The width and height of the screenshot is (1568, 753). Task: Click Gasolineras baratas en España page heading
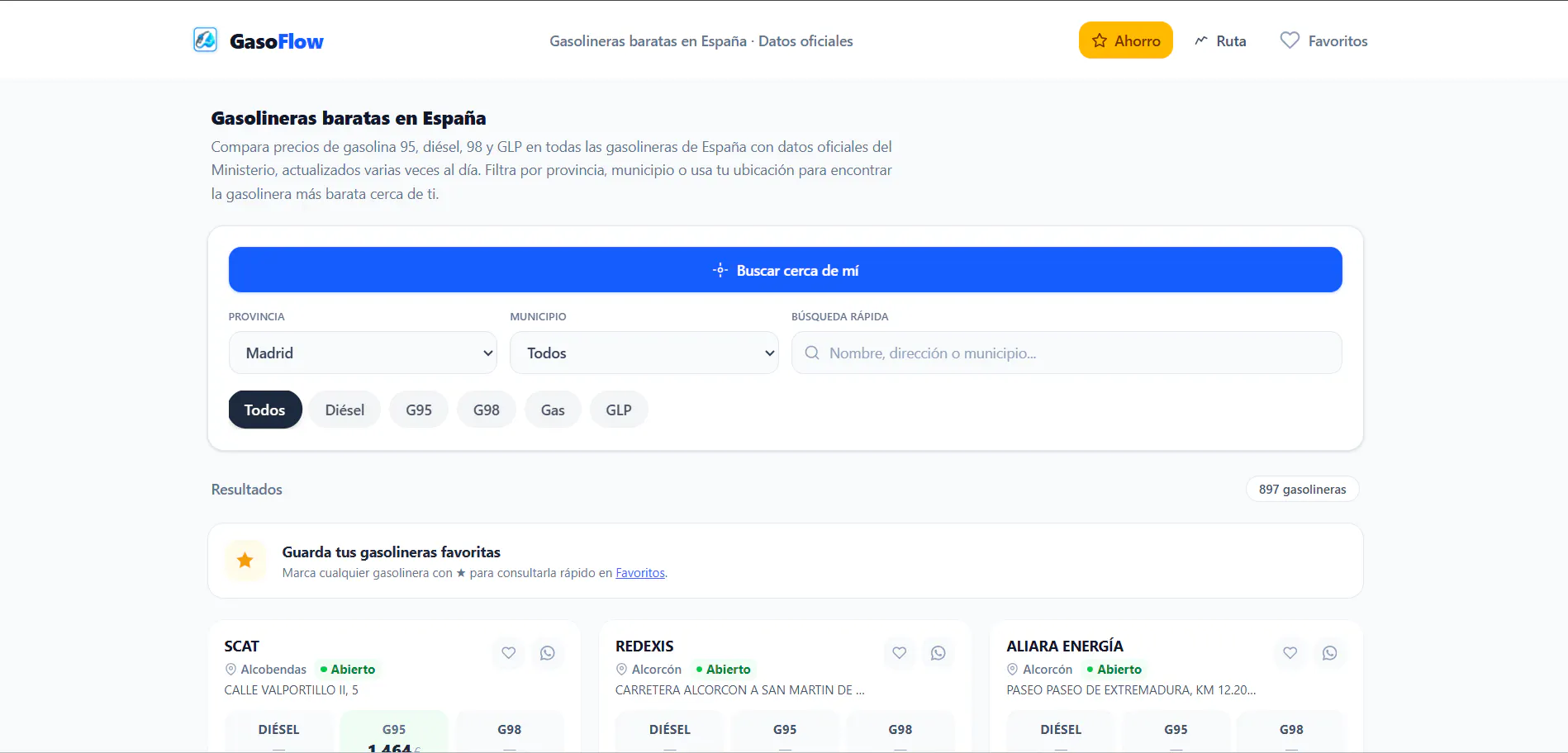pyautogui.click(x=349, y=118)
